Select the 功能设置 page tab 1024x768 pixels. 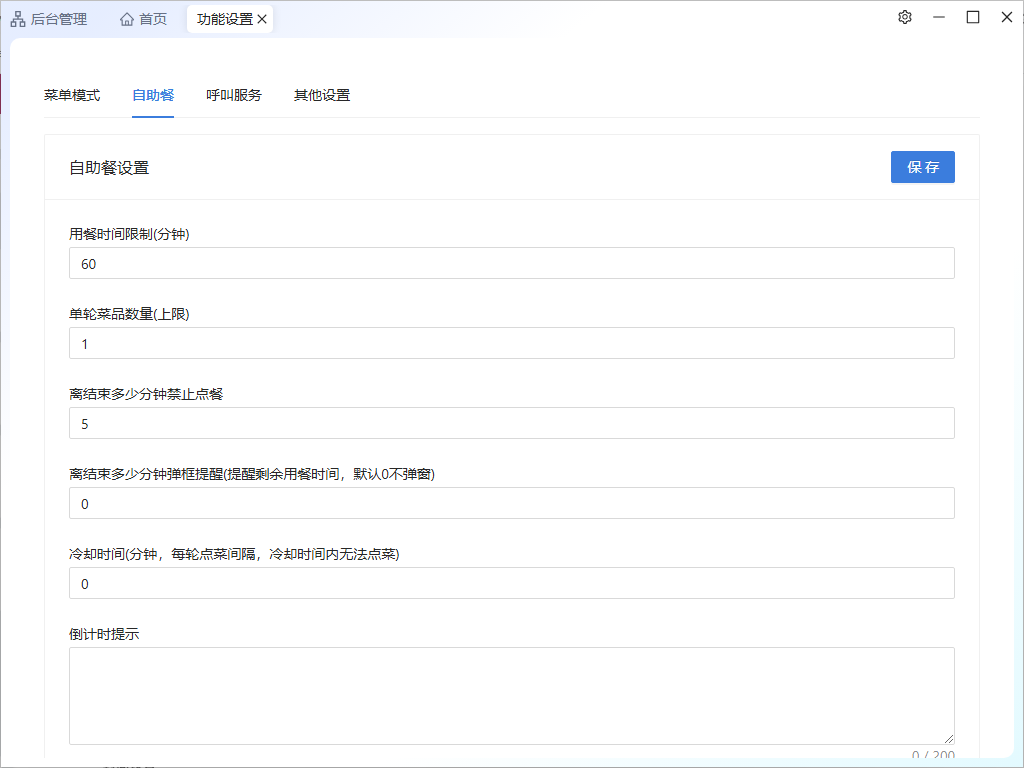[x=224, y=19]
